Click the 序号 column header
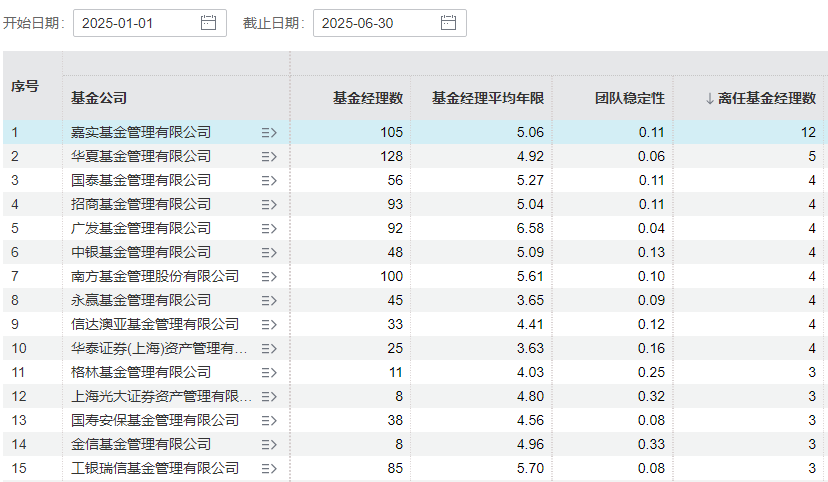This screenshot has height=482, width=828. [25, 86]
